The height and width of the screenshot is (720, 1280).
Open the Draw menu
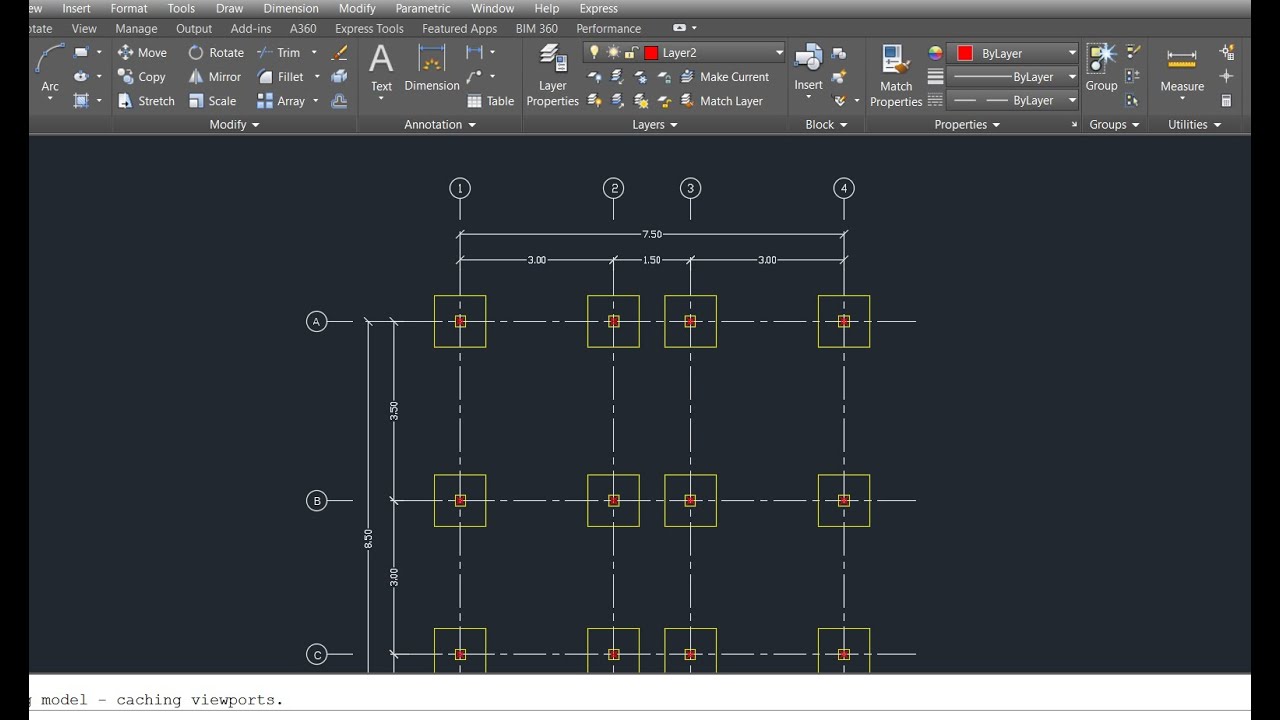pos(229,8)
